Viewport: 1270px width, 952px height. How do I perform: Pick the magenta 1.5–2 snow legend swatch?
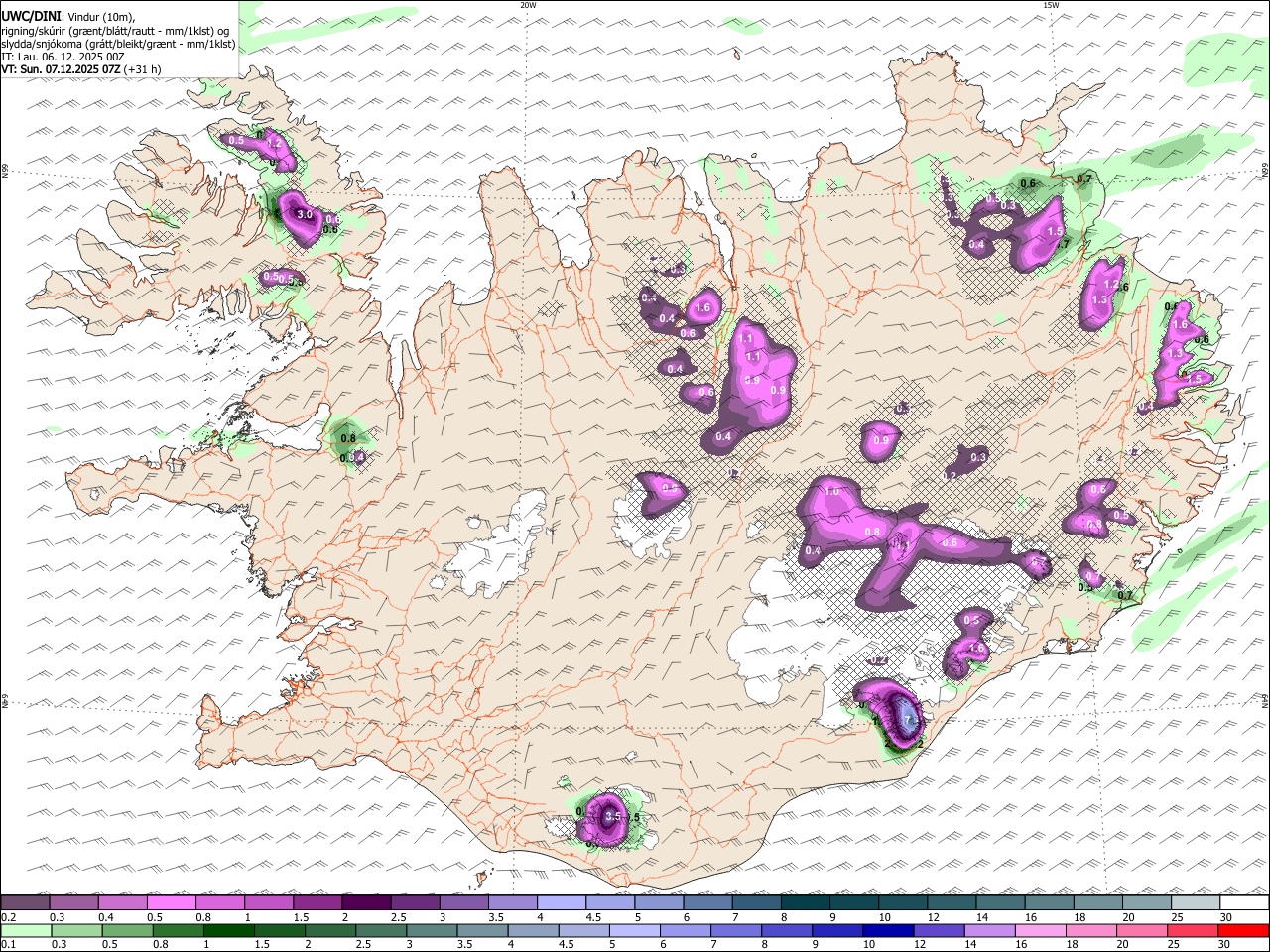pos(317,902)
